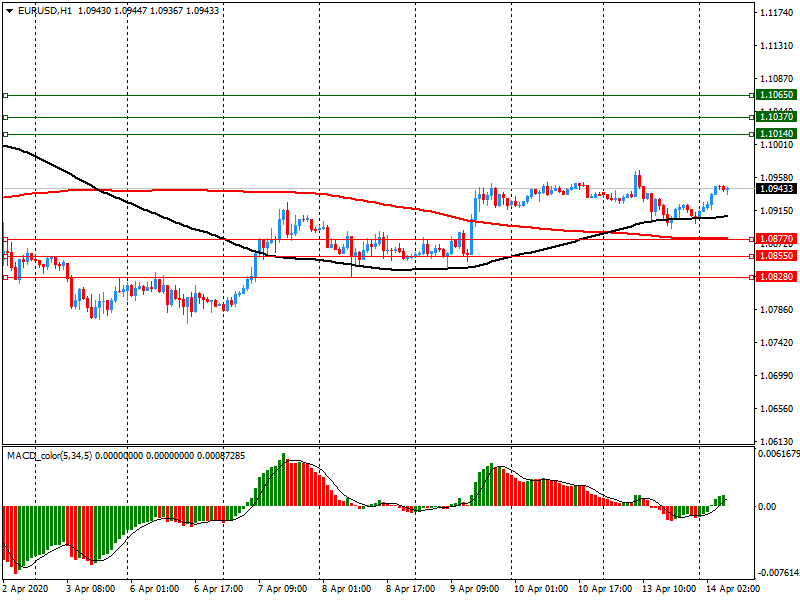Click the EURUSD,H1 chart title text
This screenshot has height=600, width=800.
[44, 10]
